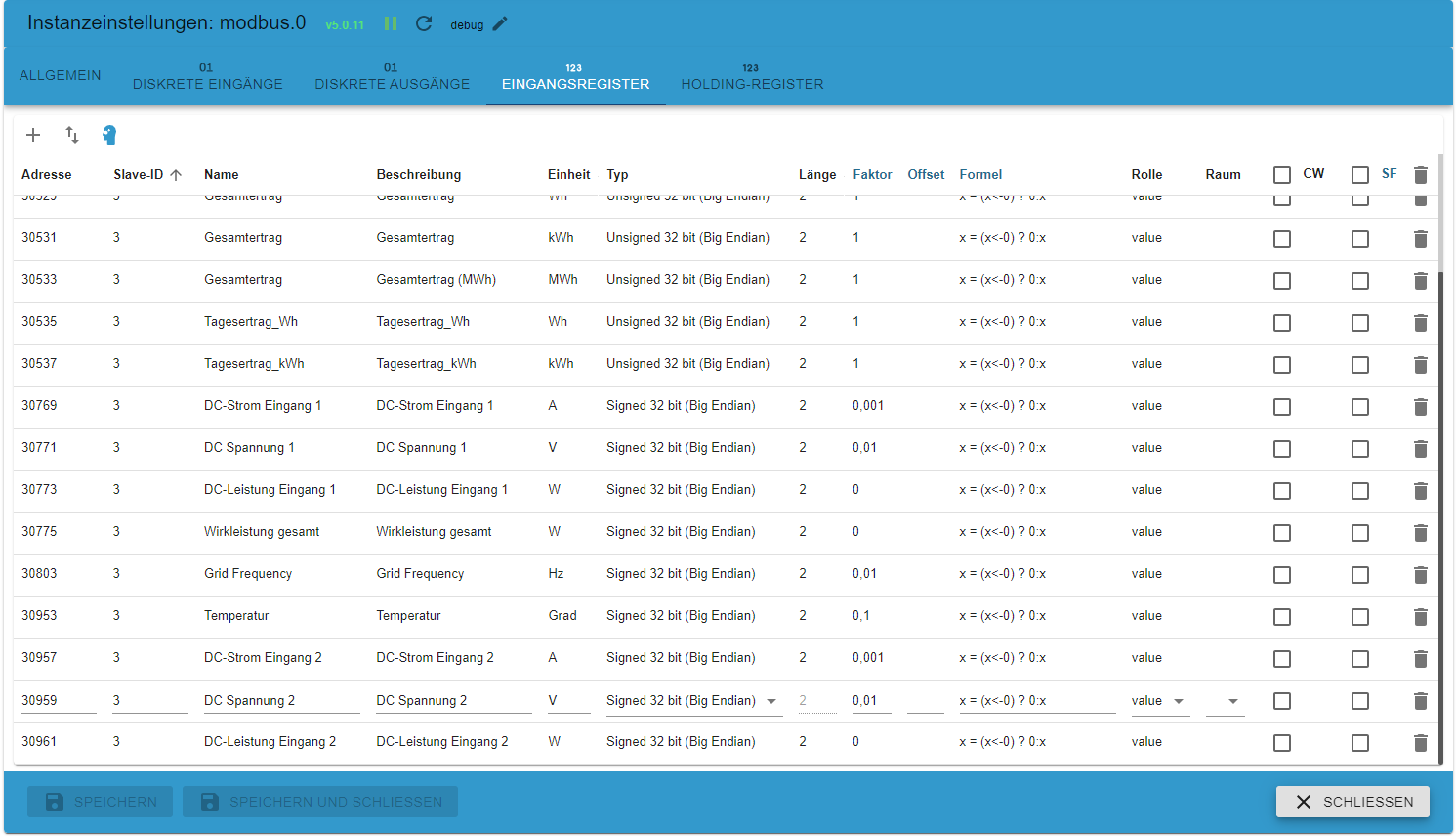The width and height of the screenshot is (1456, 836).
Task: Select Name cell 'Wirkleistung gesamt'
Action: (262, 532)
